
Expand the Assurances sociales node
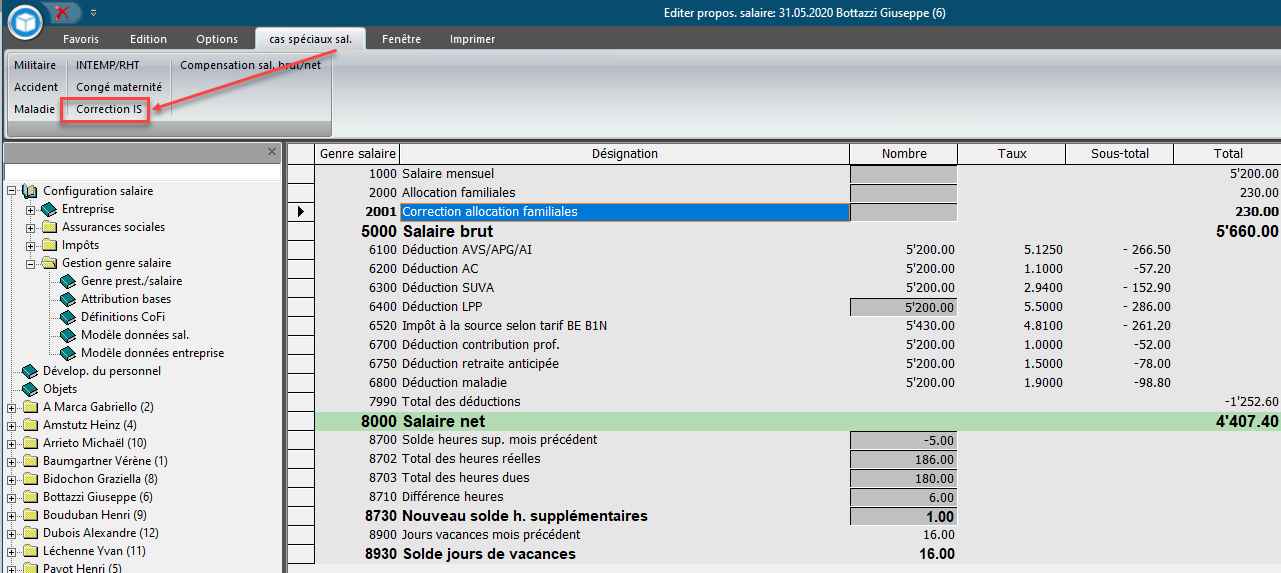pos(31,227)
